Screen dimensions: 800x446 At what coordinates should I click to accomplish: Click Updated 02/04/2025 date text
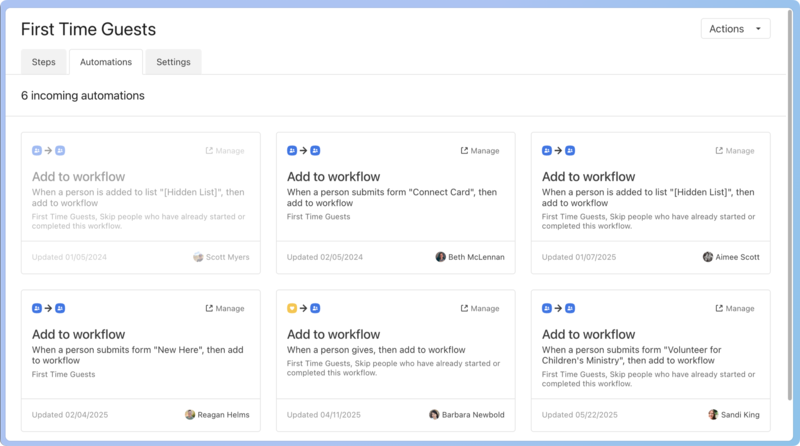(70, 415)
